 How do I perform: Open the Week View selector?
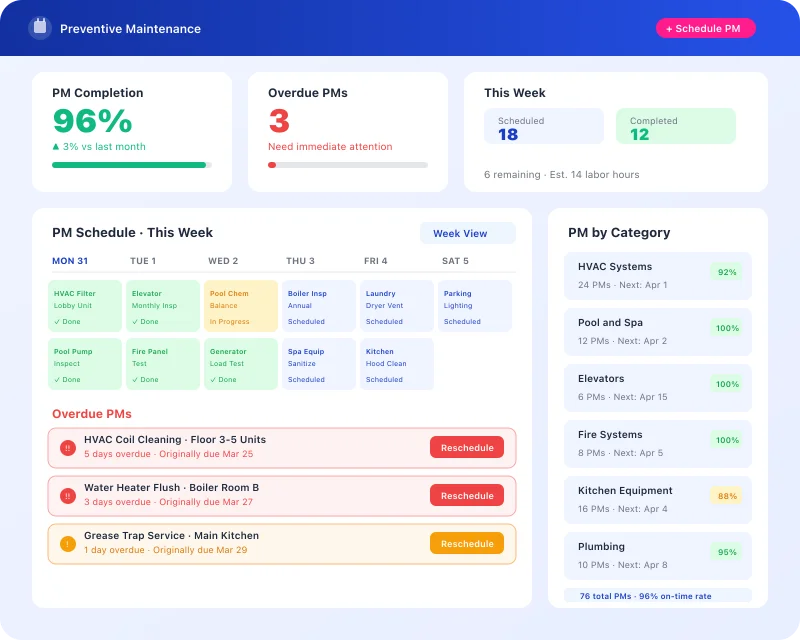467,232
